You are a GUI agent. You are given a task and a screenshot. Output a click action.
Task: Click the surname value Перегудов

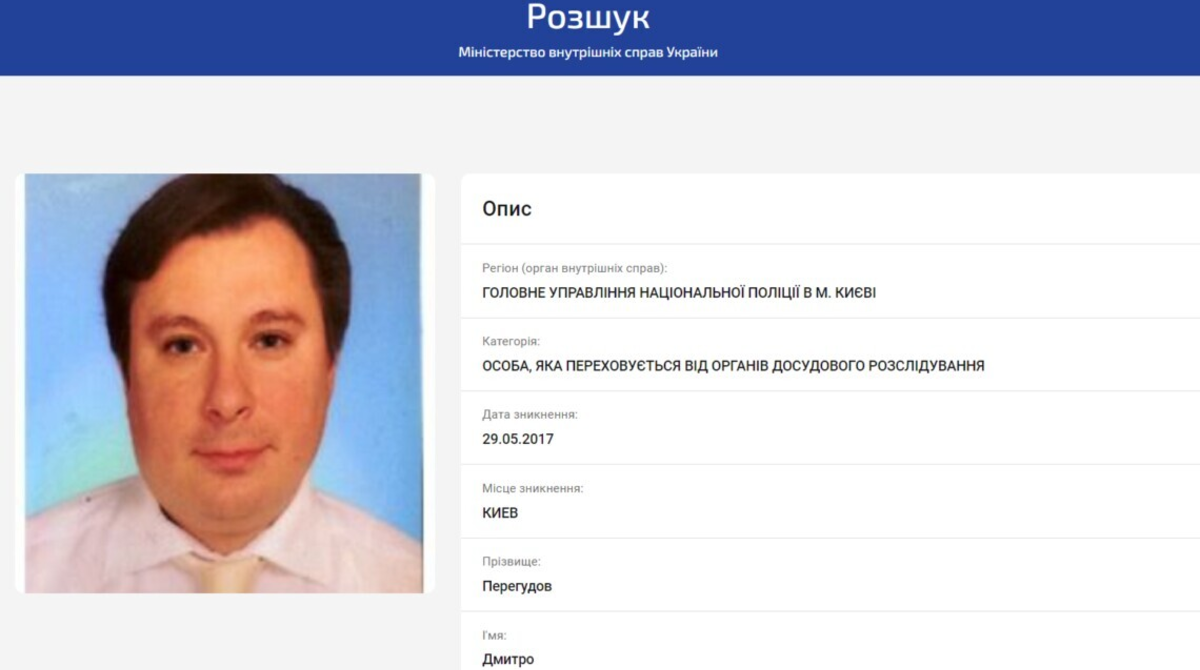(517, 586)
